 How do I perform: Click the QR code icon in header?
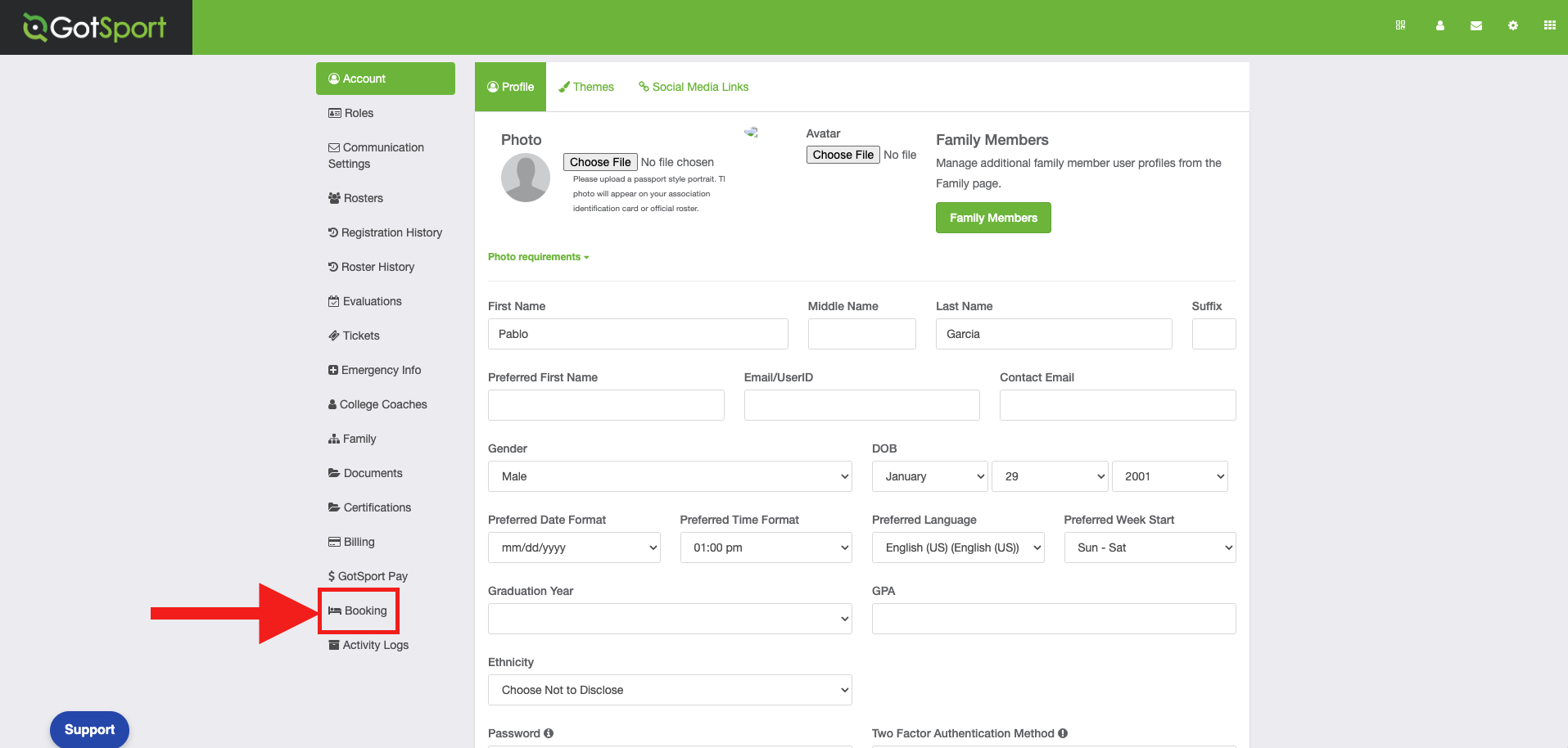(x=1400, y=25)
